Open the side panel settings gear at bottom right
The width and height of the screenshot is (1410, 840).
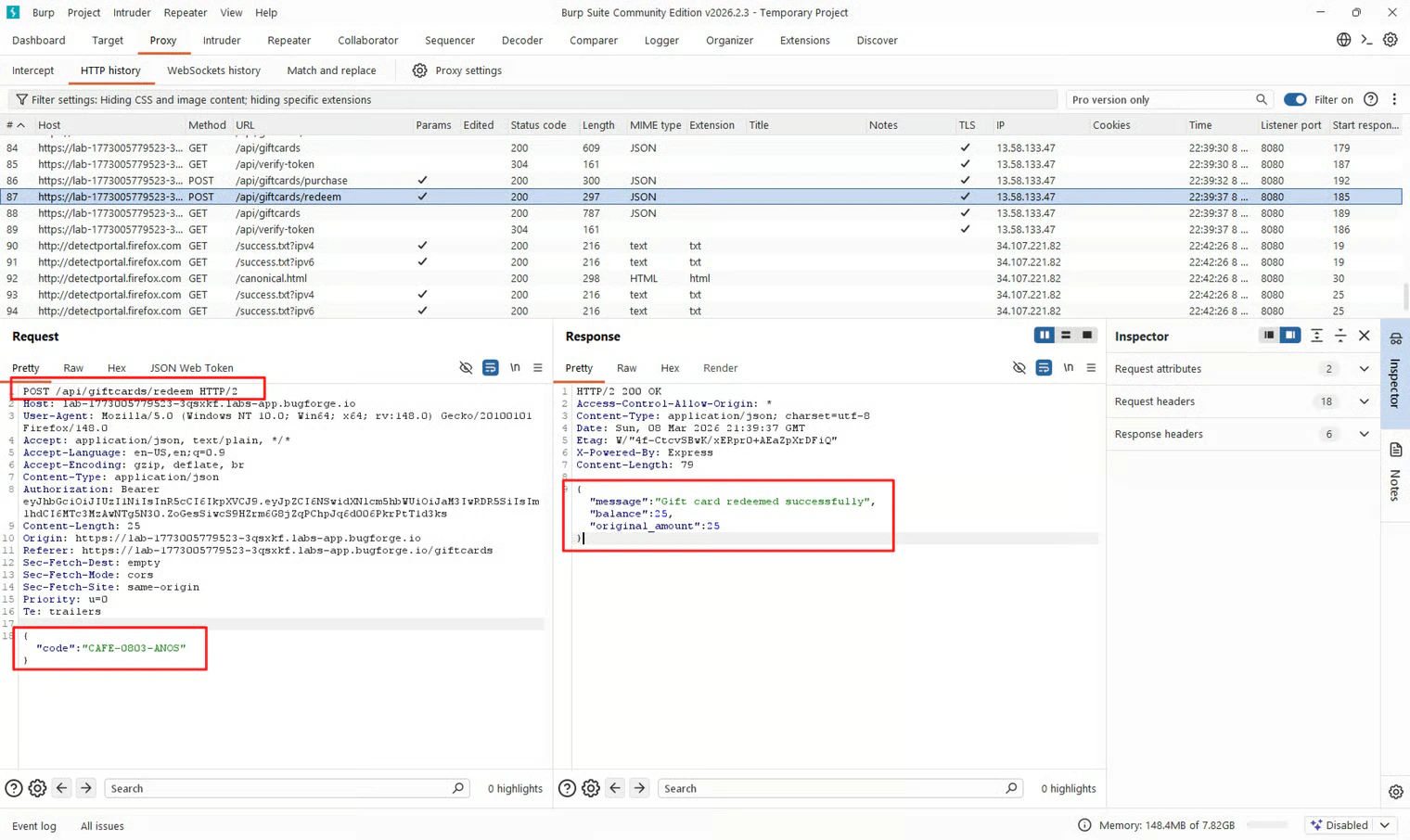coord(1396,792)
